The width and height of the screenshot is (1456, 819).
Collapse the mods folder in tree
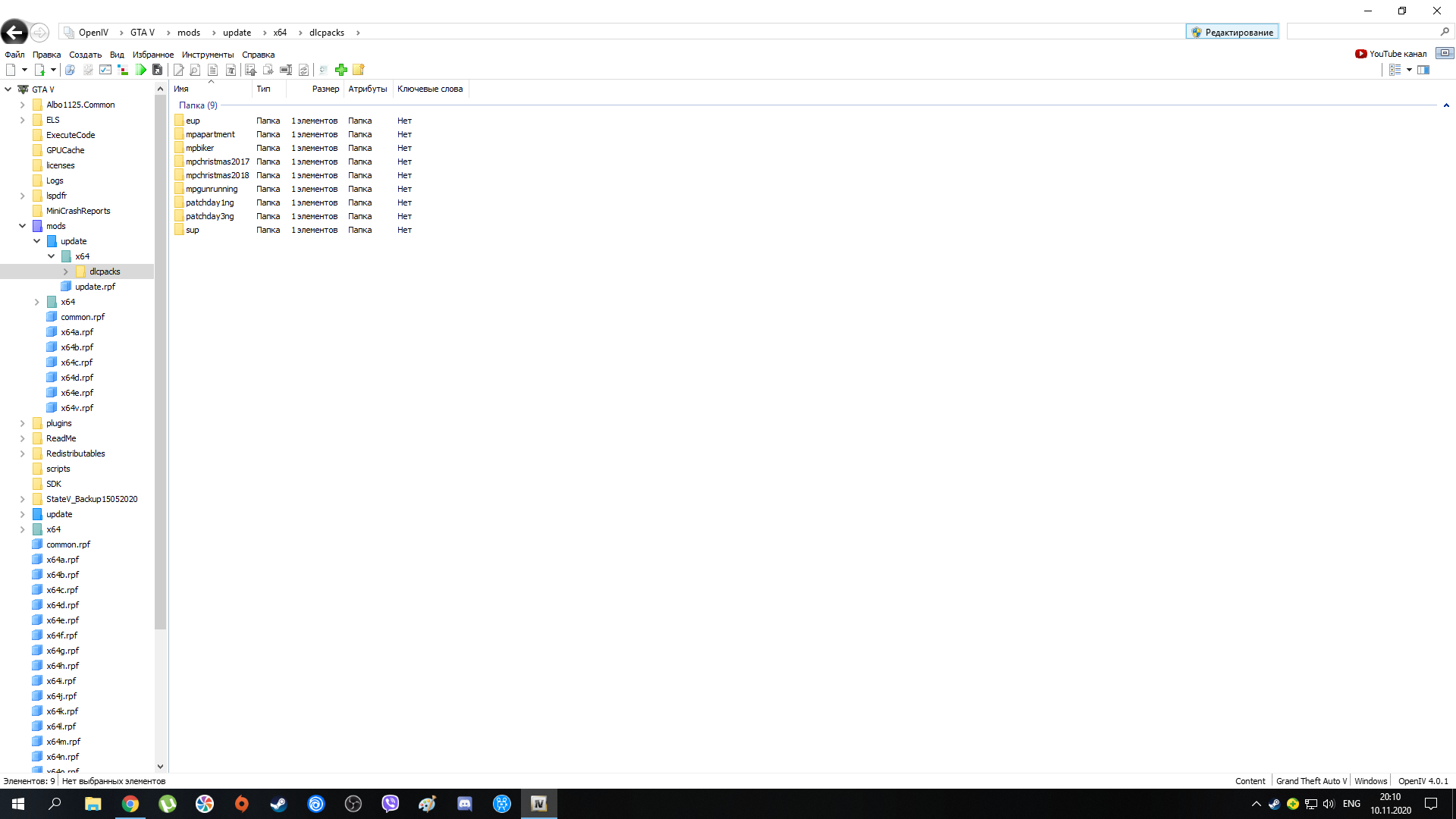[23, 226]
